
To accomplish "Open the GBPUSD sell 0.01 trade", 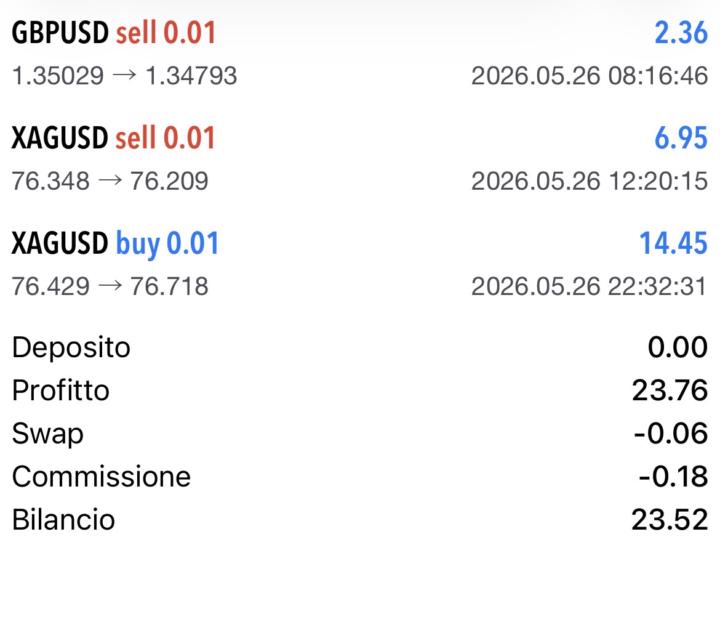I will click(360, 53).
